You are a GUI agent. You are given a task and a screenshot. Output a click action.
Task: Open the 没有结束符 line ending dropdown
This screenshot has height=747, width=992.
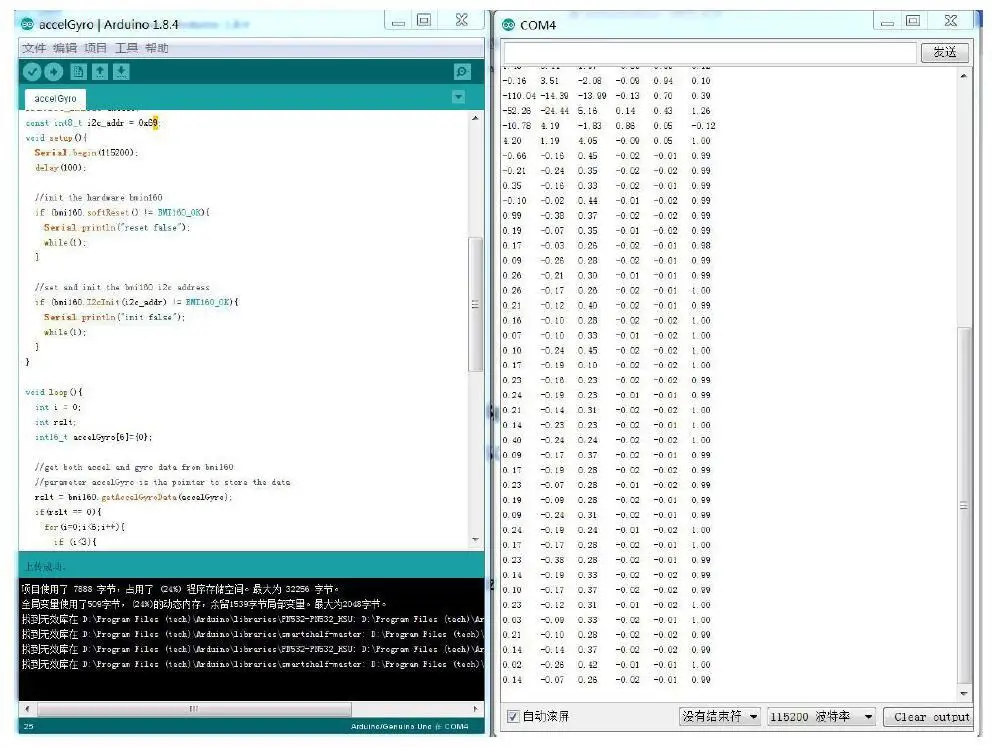719,717
